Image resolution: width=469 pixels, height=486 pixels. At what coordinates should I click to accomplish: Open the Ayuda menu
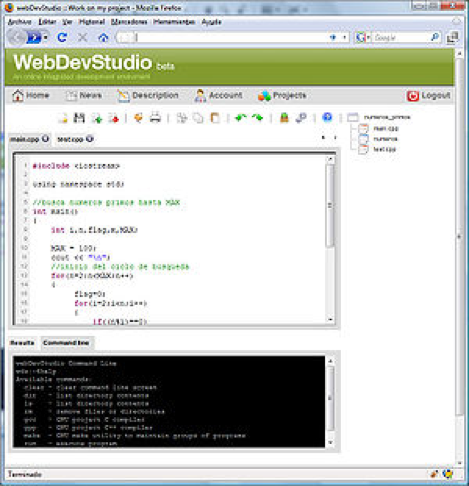pyautogui.click(x=211, y=22)
